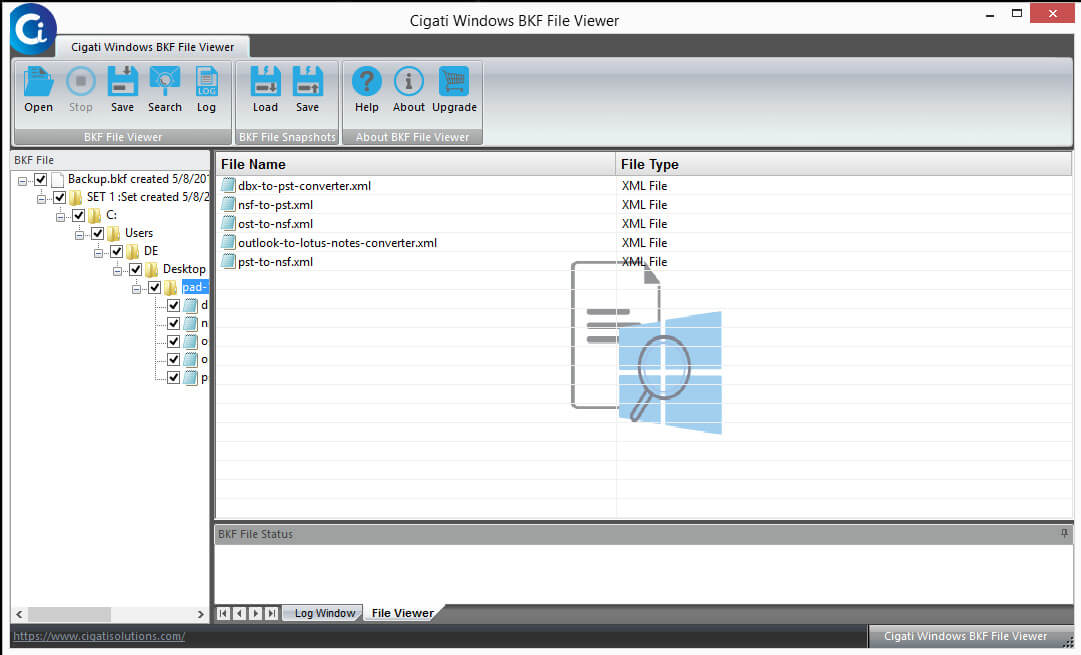This screenshot has height=655, width=1081.
Task: Uncheck the Backup.bkf root checkbox
Action: 41,179
